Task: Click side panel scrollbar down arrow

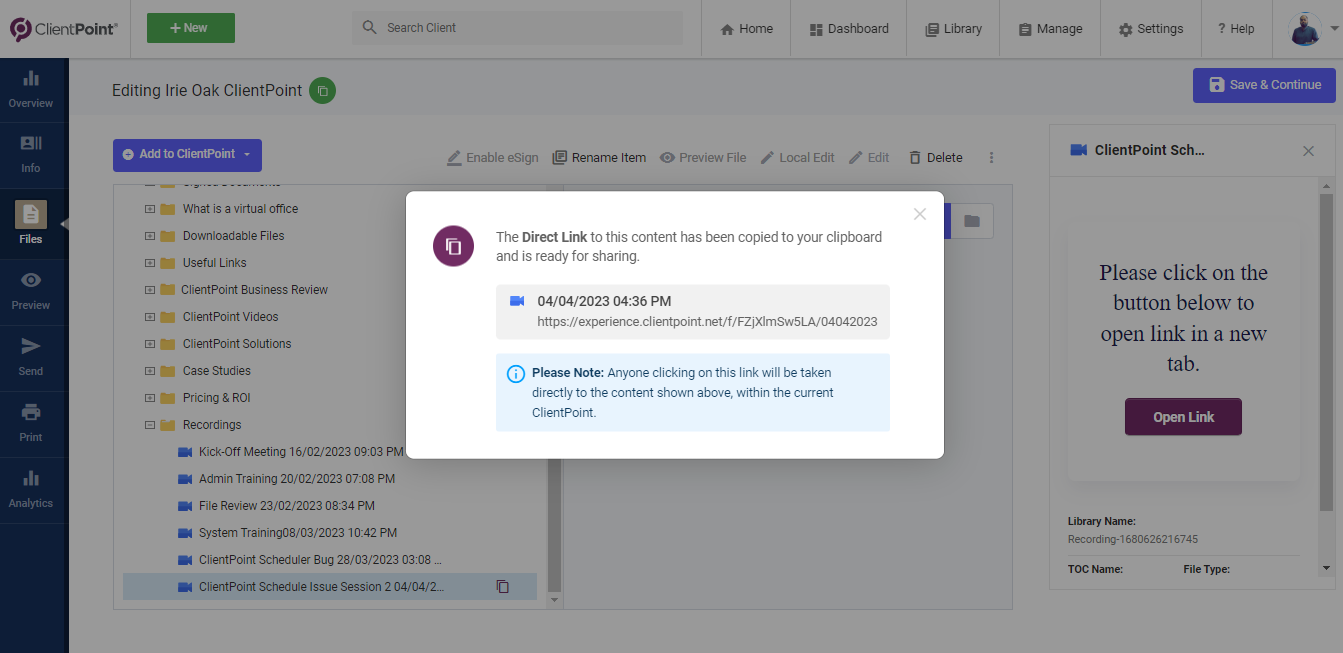Action: click(1327, 568)
